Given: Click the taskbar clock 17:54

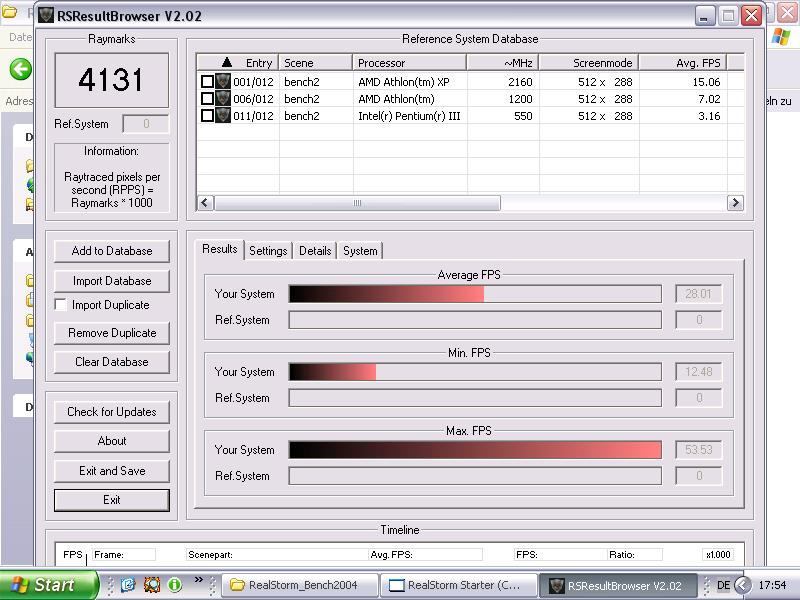Looking at the screenshot, I should pyautogui.click(x=772, y=585).
